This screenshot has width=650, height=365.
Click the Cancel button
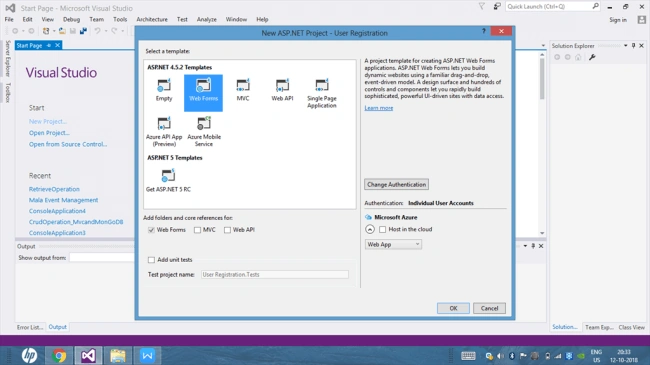pos(489,308)
